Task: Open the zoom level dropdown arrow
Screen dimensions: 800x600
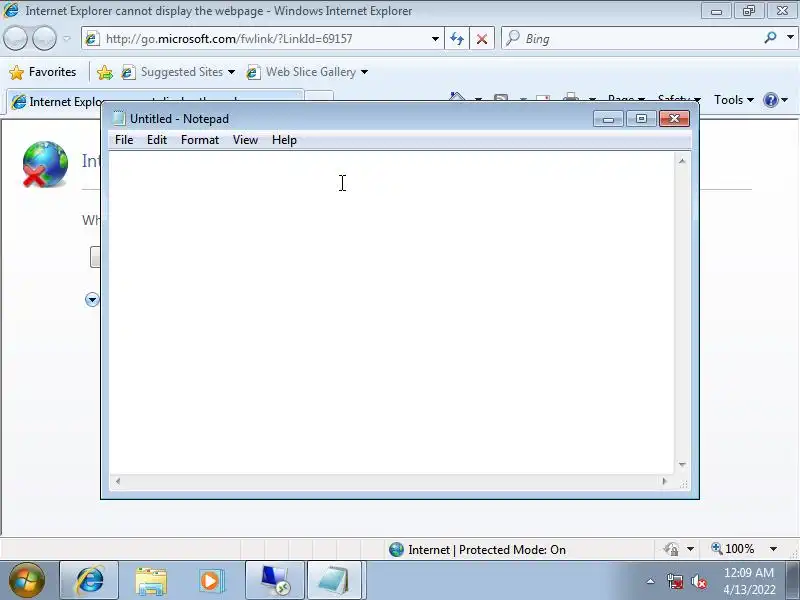Action: click(x=773, y=549)
